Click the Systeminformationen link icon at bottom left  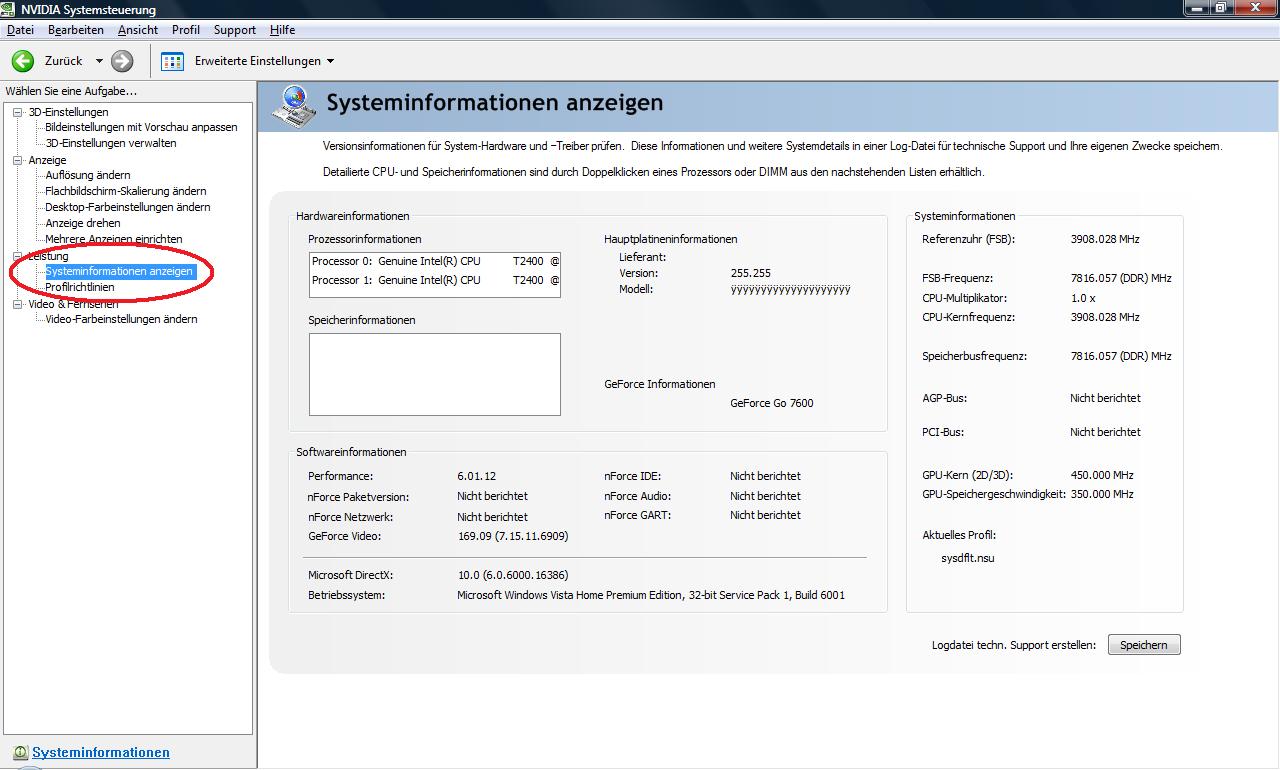pos(20,753)
